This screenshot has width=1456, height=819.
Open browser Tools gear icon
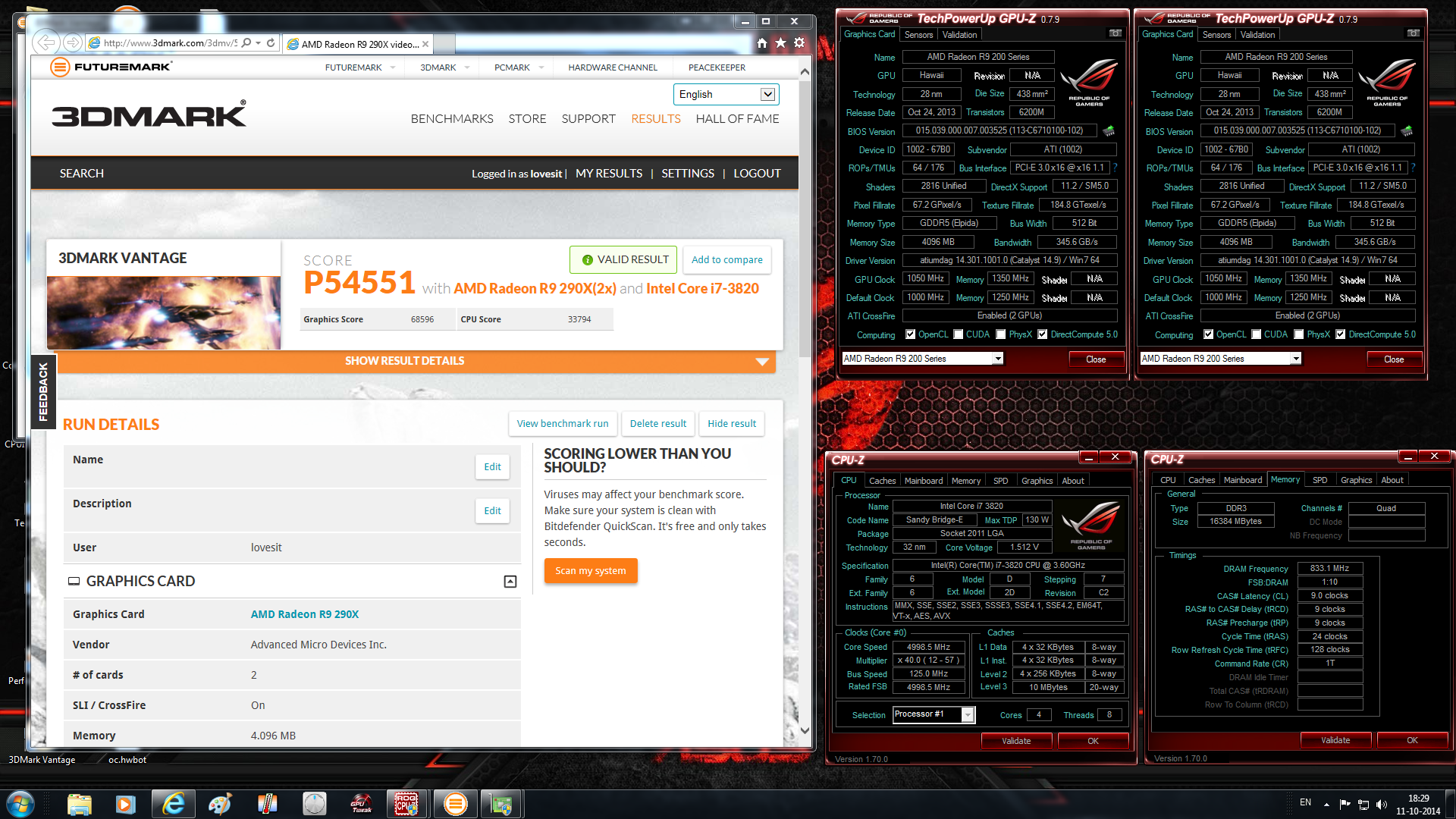point(799,43)
